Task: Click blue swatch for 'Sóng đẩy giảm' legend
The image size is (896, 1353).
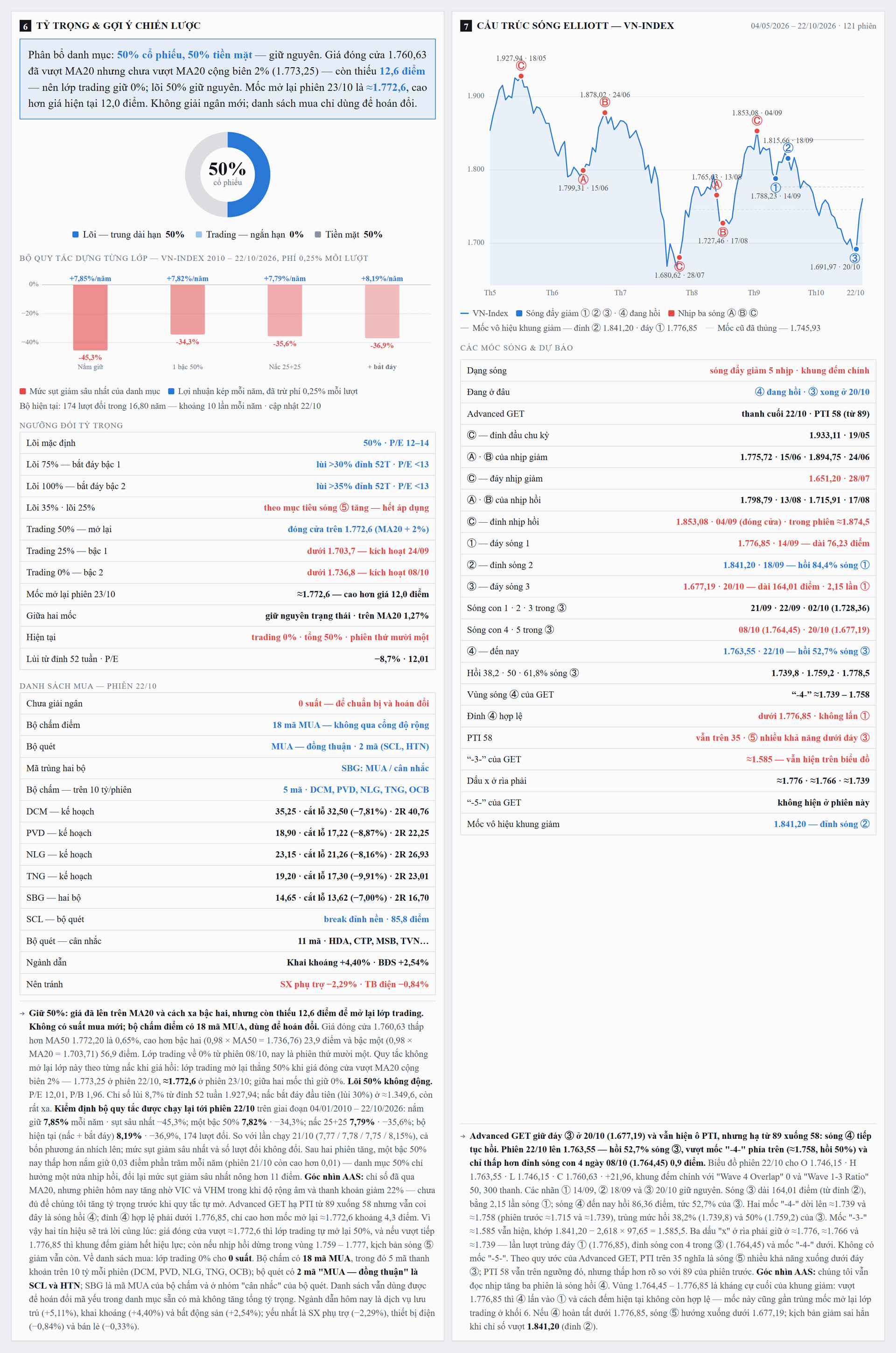Action: point(519,313)
